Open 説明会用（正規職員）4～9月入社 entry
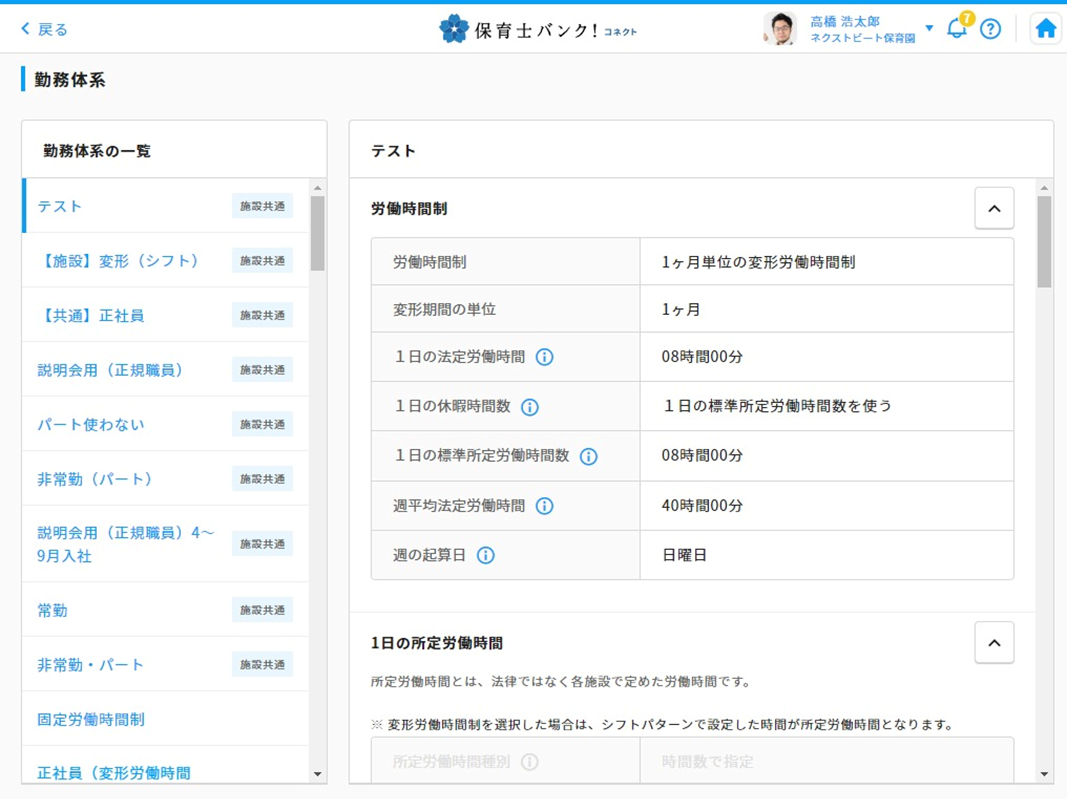 click(x=126, y=544)
